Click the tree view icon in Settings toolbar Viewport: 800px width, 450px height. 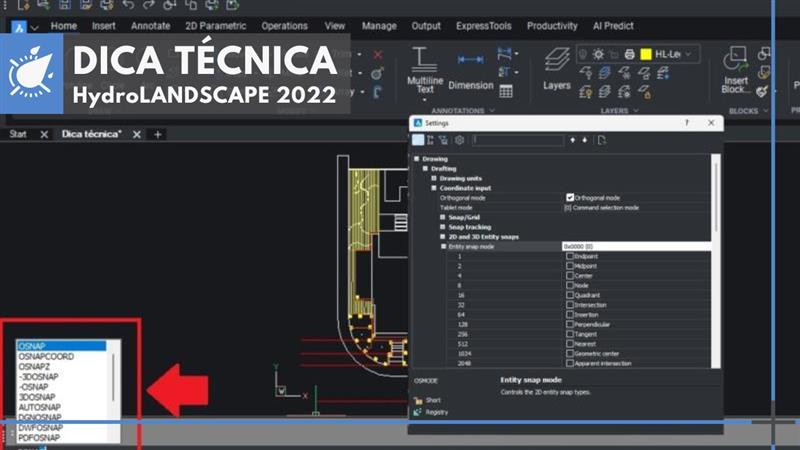(x=443, y=140)
